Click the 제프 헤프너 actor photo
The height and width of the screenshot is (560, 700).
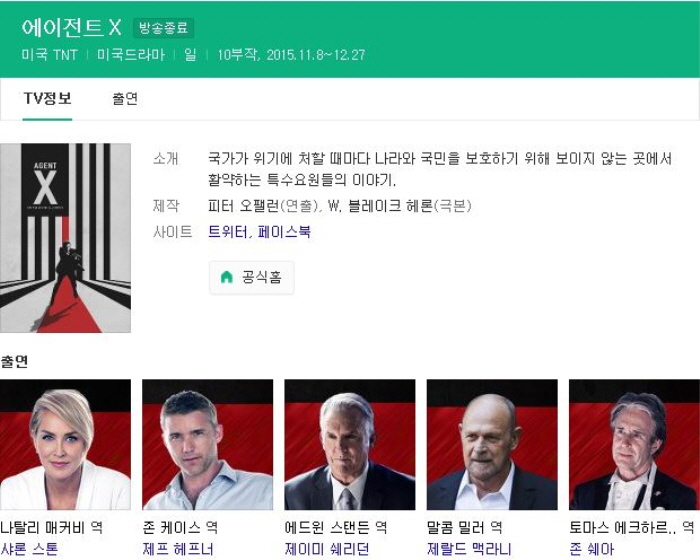tap(208, 445)
